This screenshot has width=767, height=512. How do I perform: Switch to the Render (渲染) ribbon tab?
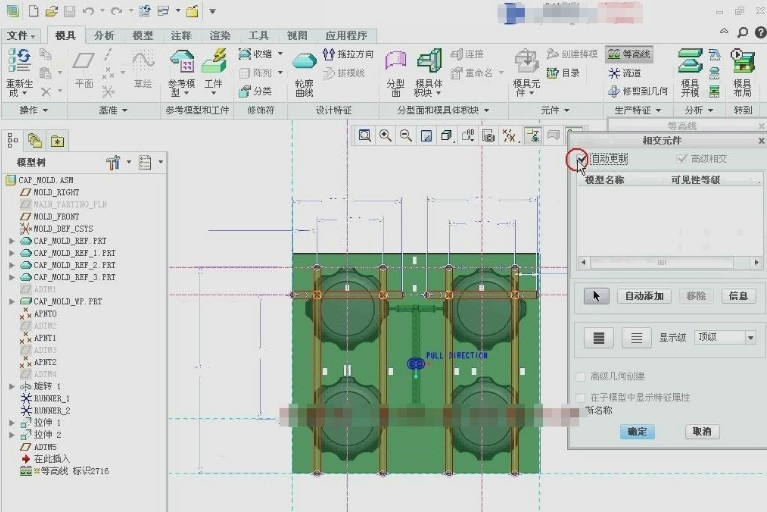pyautogui.click(x=220, y=36)
